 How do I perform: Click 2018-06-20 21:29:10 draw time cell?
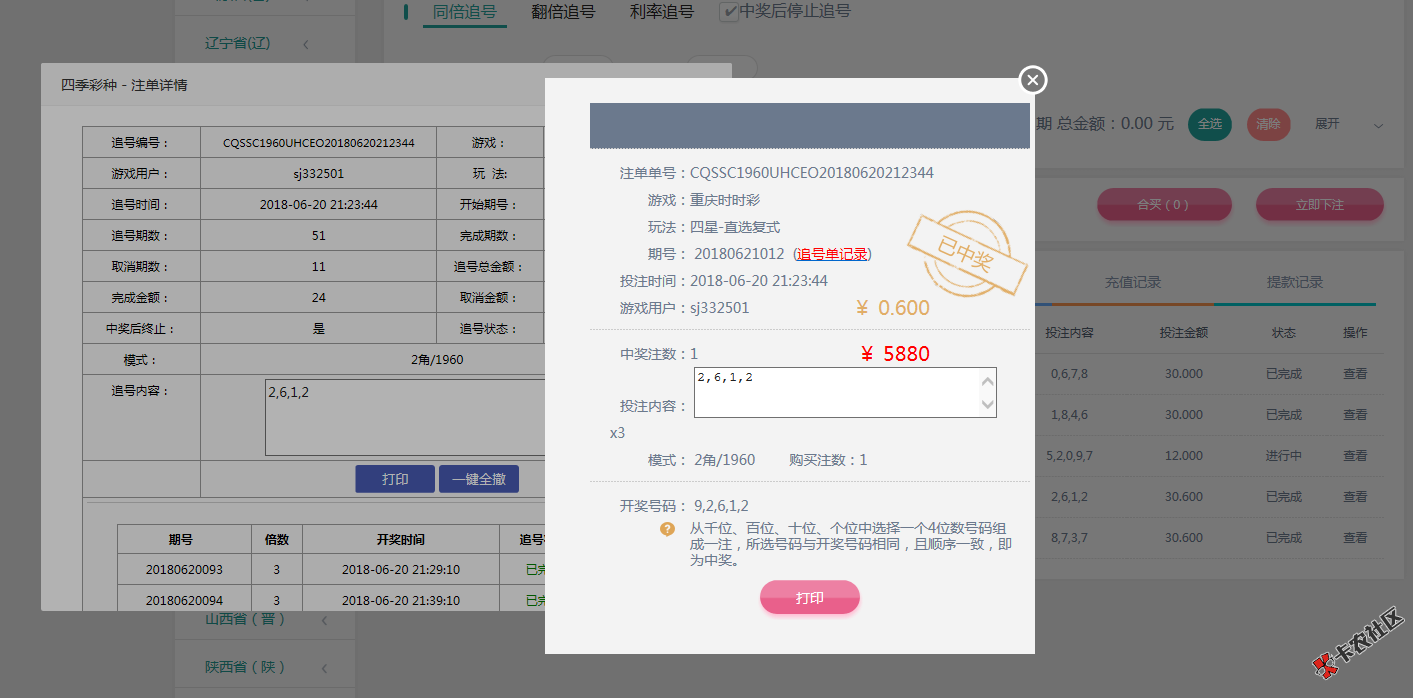(x=400, y=569)
